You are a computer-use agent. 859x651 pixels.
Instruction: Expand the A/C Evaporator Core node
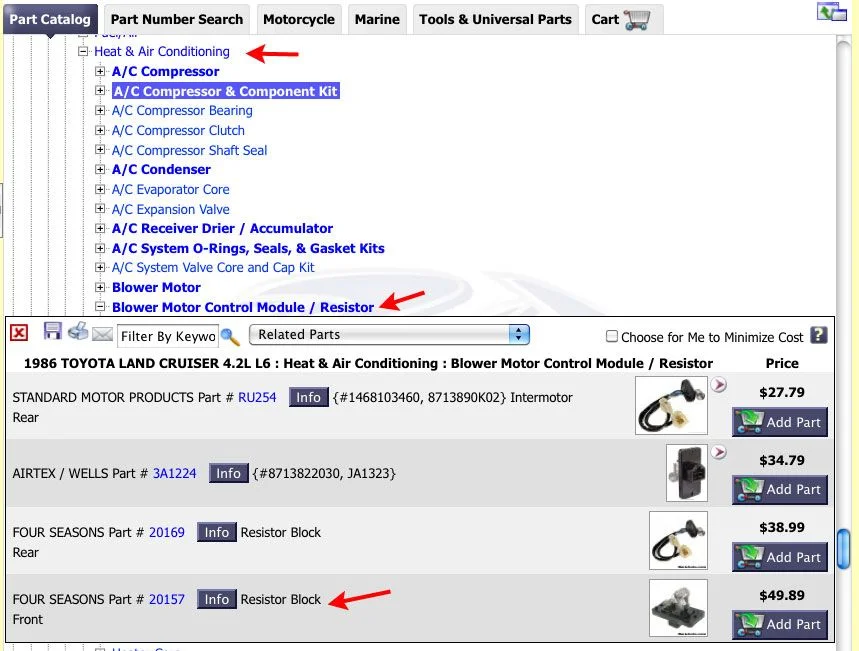(100, 189)
